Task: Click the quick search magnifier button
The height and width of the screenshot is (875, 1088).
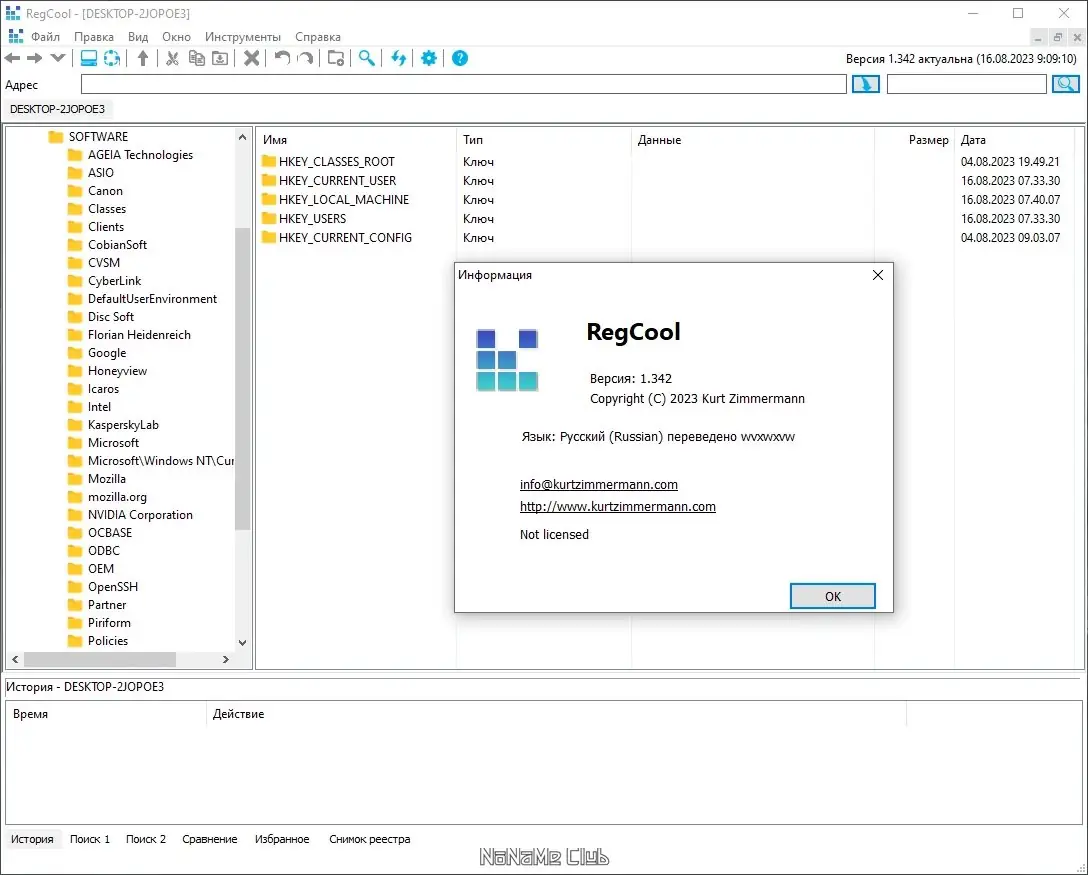Action: pos(1066,85)
